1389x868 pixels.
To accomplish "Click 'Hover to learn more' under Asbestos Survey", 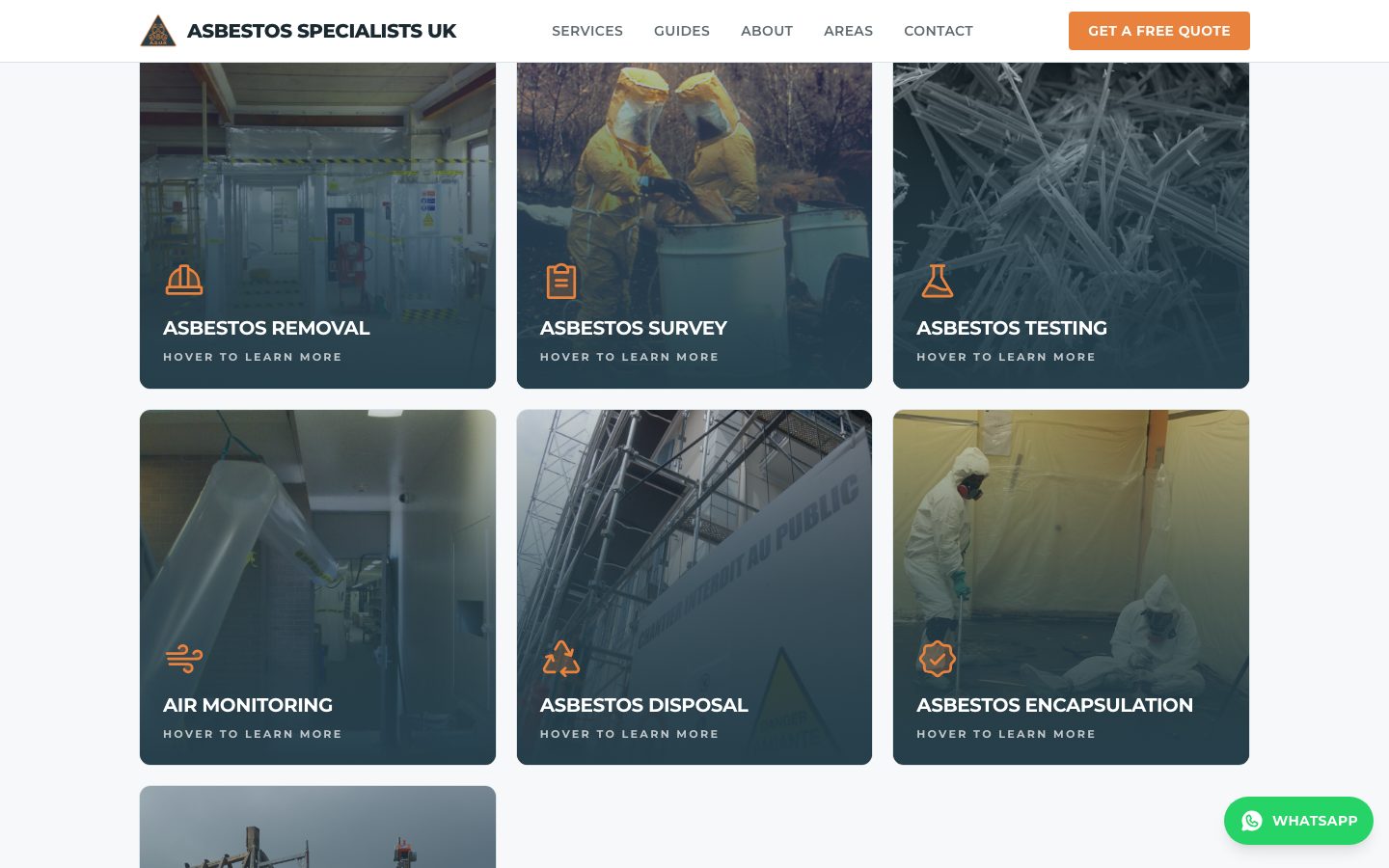I will click(x=630, y=357).
